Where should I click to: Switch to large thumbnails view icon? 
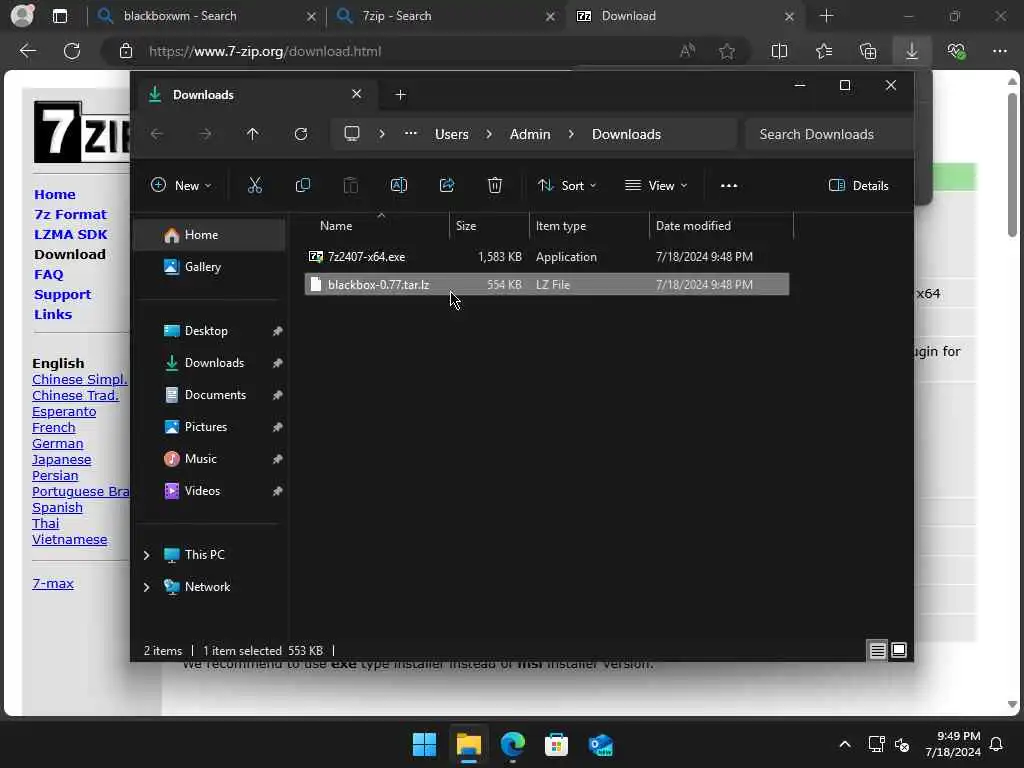pyautogui.click(x=899, y=650)
